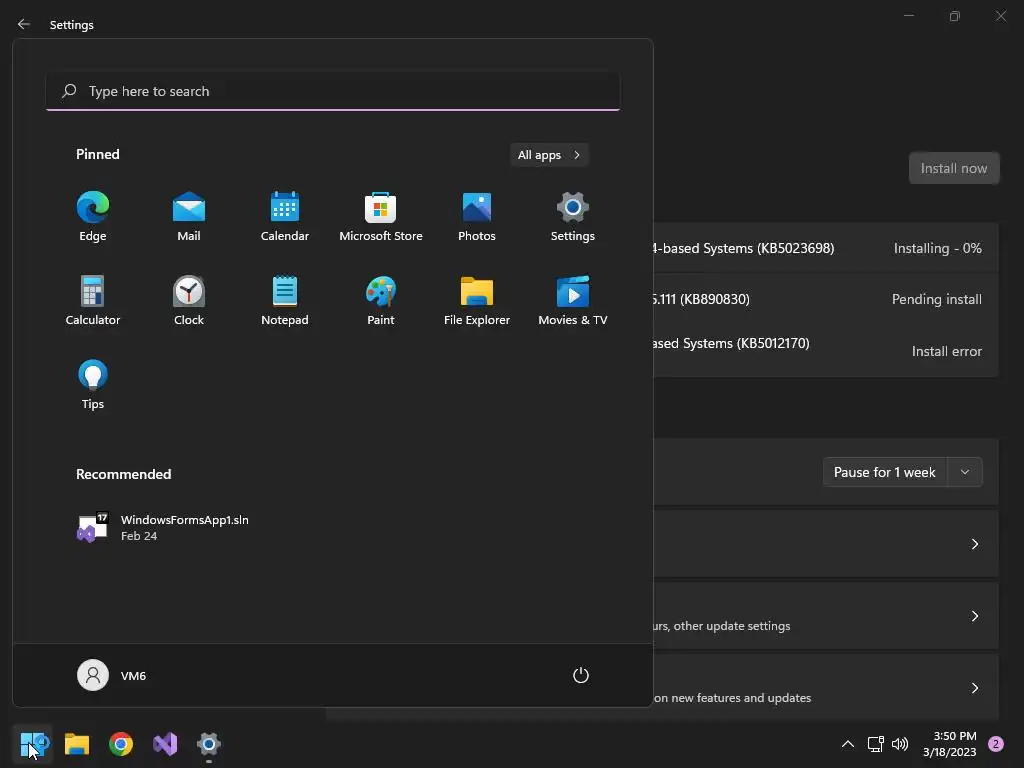This screenshot has height=768, width=1024.
Task: Select the Recommended section heading
Action: pyautogui.click(x=123, y=474)
